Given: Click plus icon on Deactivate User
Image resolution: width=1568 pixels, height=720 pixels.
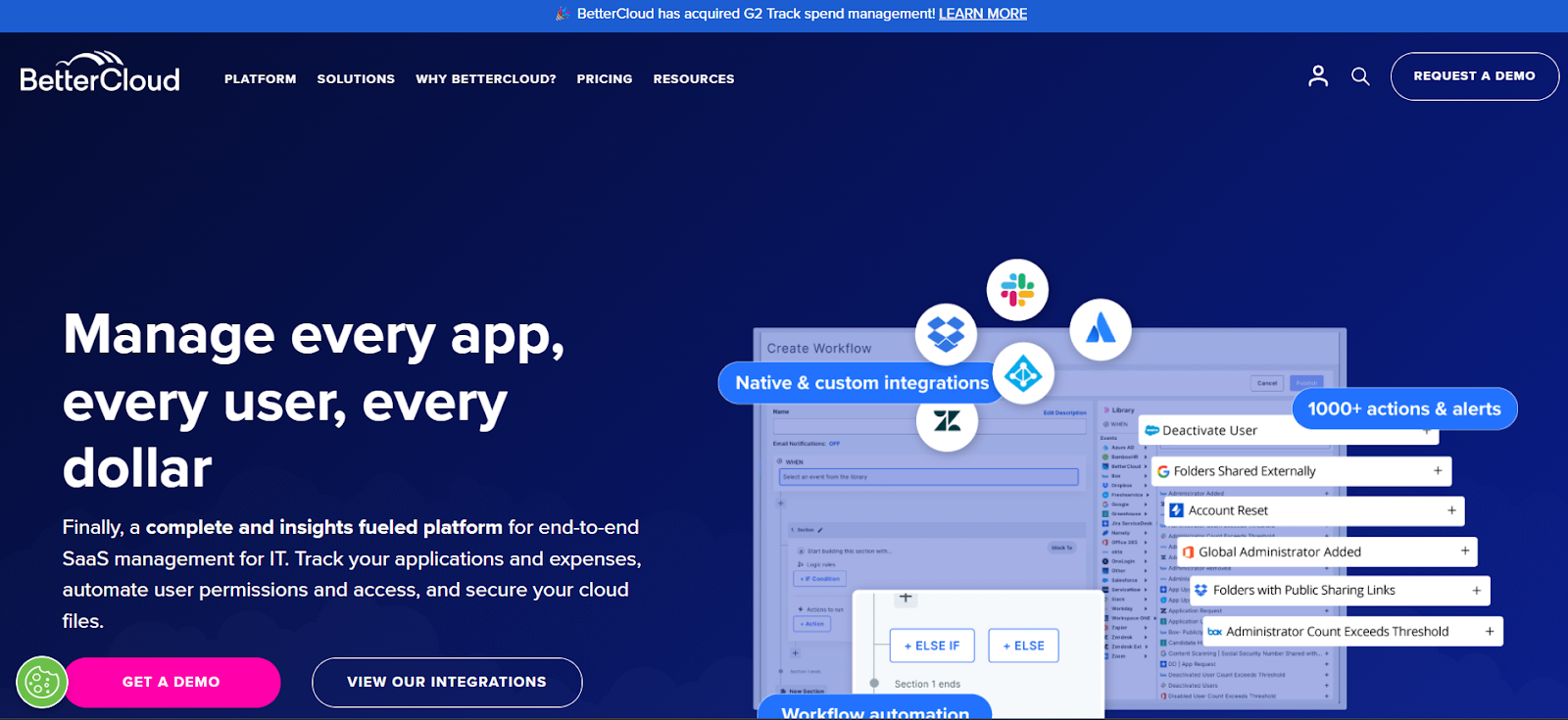Looking at the screenshot, I should click(x=1427, y=431).
